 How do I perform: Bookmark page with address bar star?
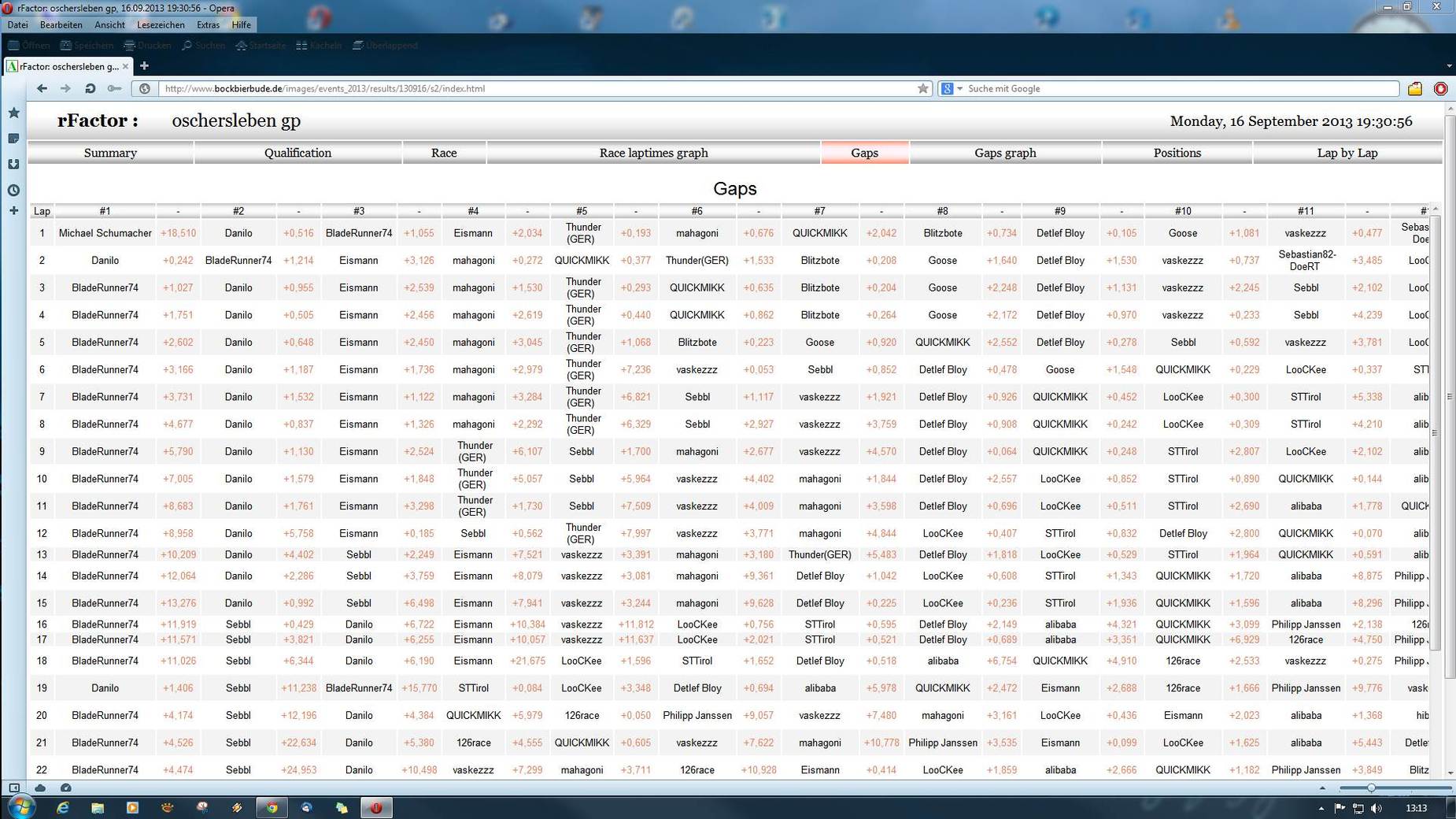pos(922,89)
